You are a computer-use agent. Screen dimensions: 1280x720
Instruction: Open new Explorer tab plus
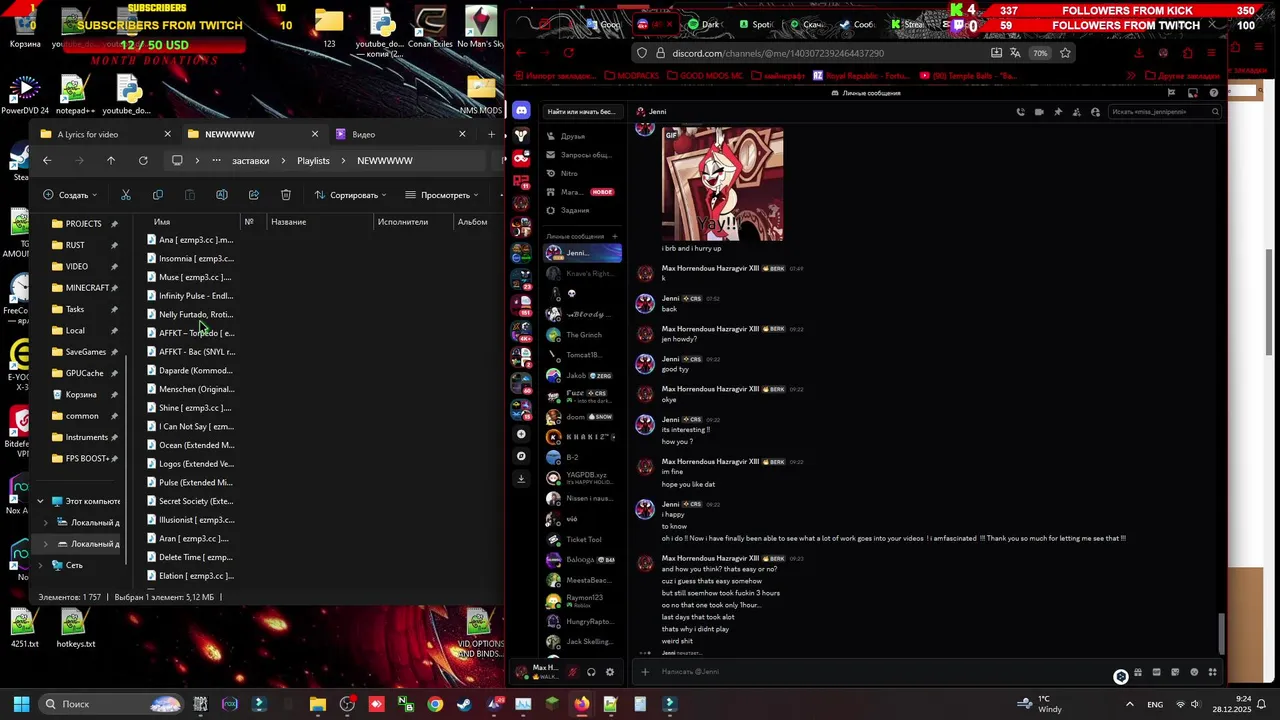pos(491,134)
